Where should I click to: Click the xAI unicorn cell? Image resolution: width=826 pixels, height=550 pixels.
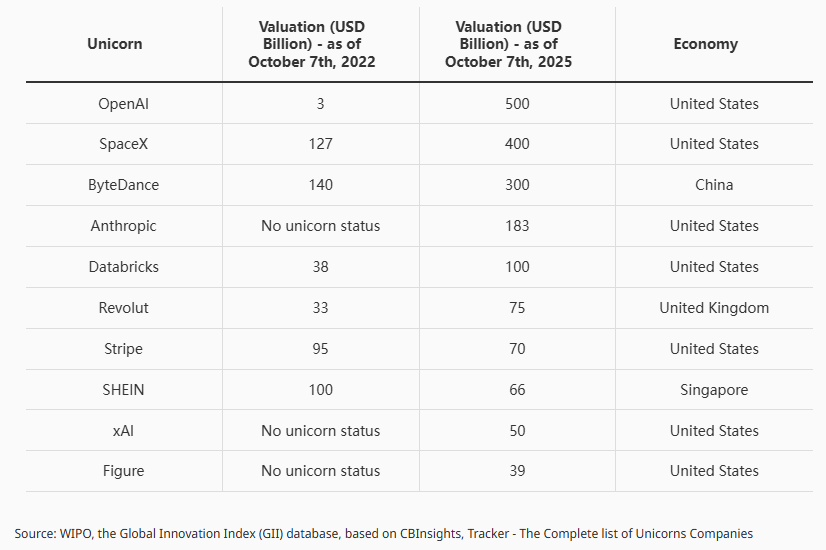(x=124, y=431)
